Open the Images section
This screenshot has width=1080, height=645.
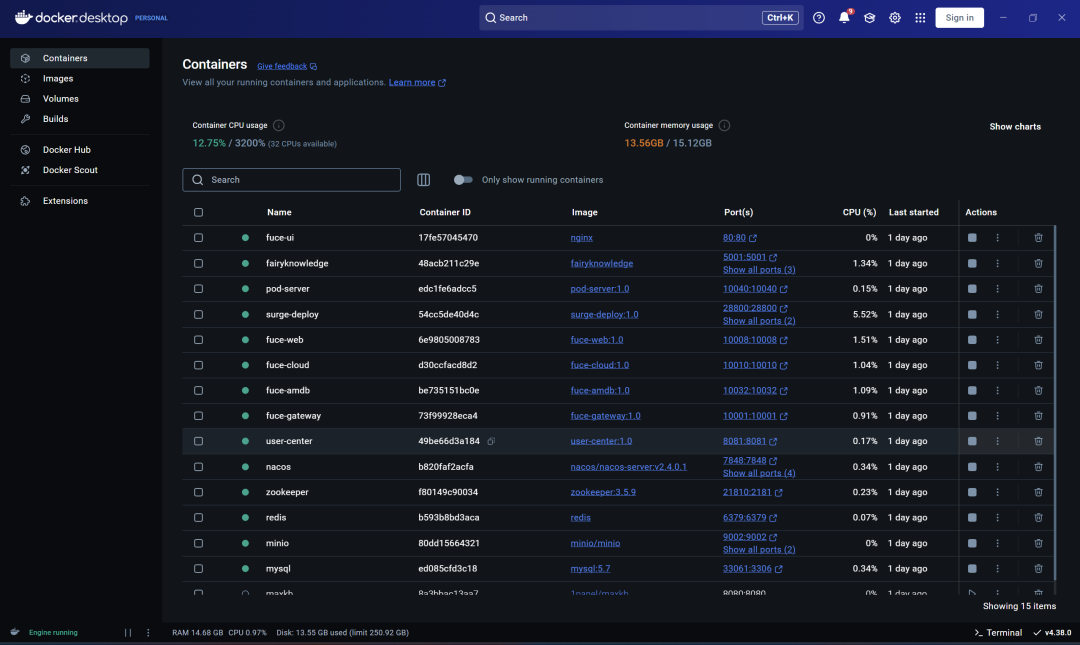coord(80,79)
